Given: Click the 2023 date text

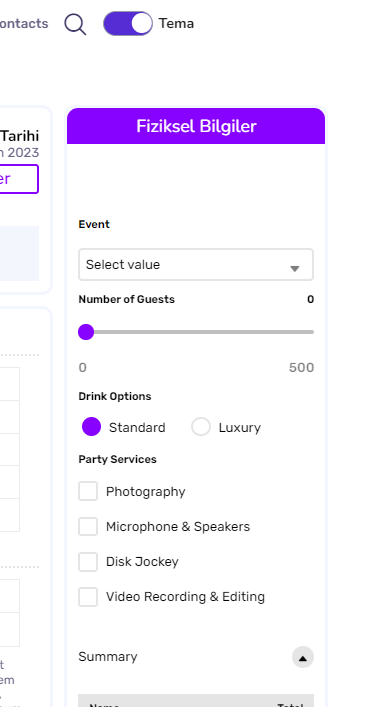Looking at the screenshot, I should click(x=23, y=152).
